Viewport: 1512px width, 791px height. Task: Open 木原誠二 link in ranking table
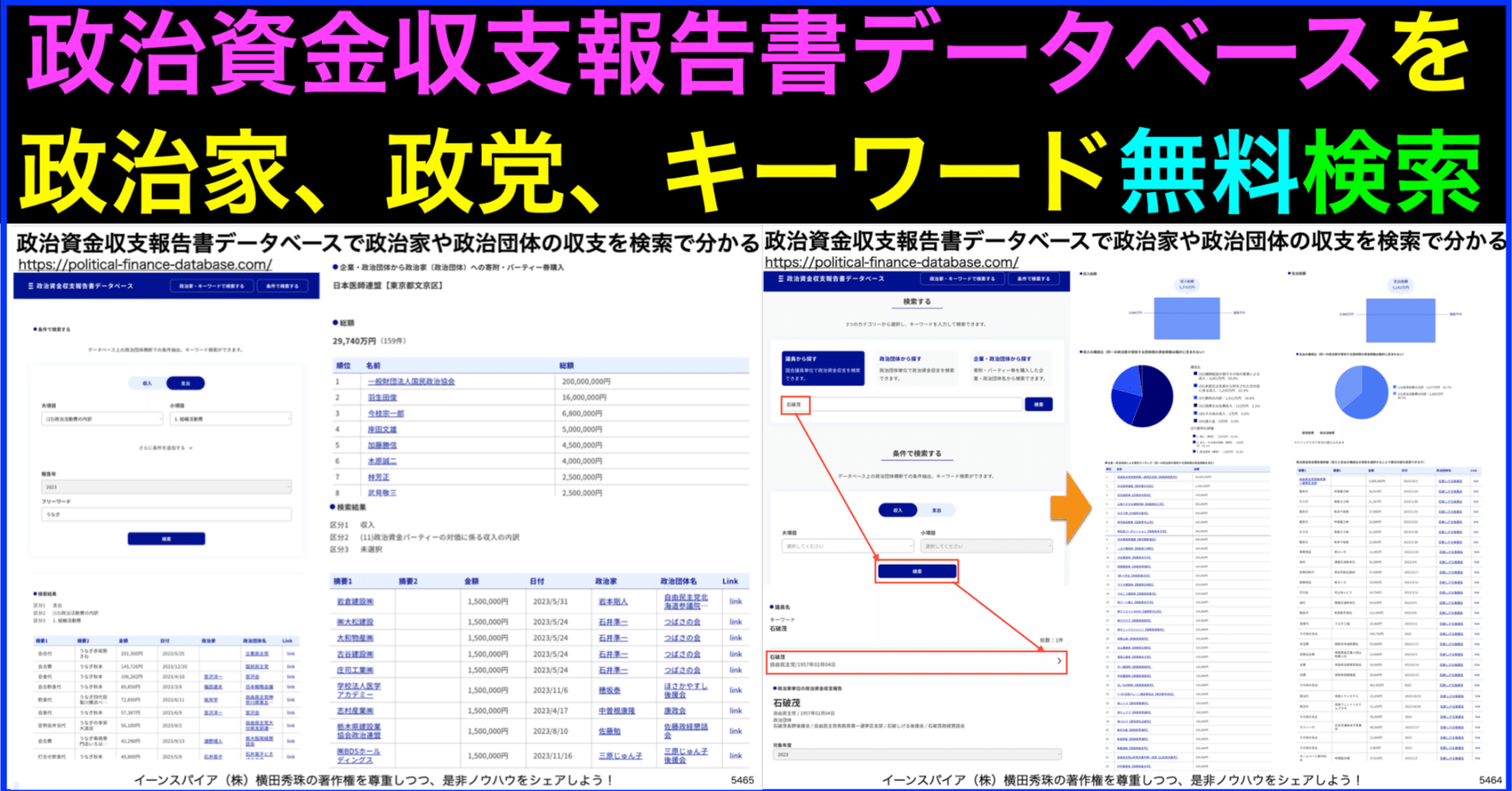382,461
